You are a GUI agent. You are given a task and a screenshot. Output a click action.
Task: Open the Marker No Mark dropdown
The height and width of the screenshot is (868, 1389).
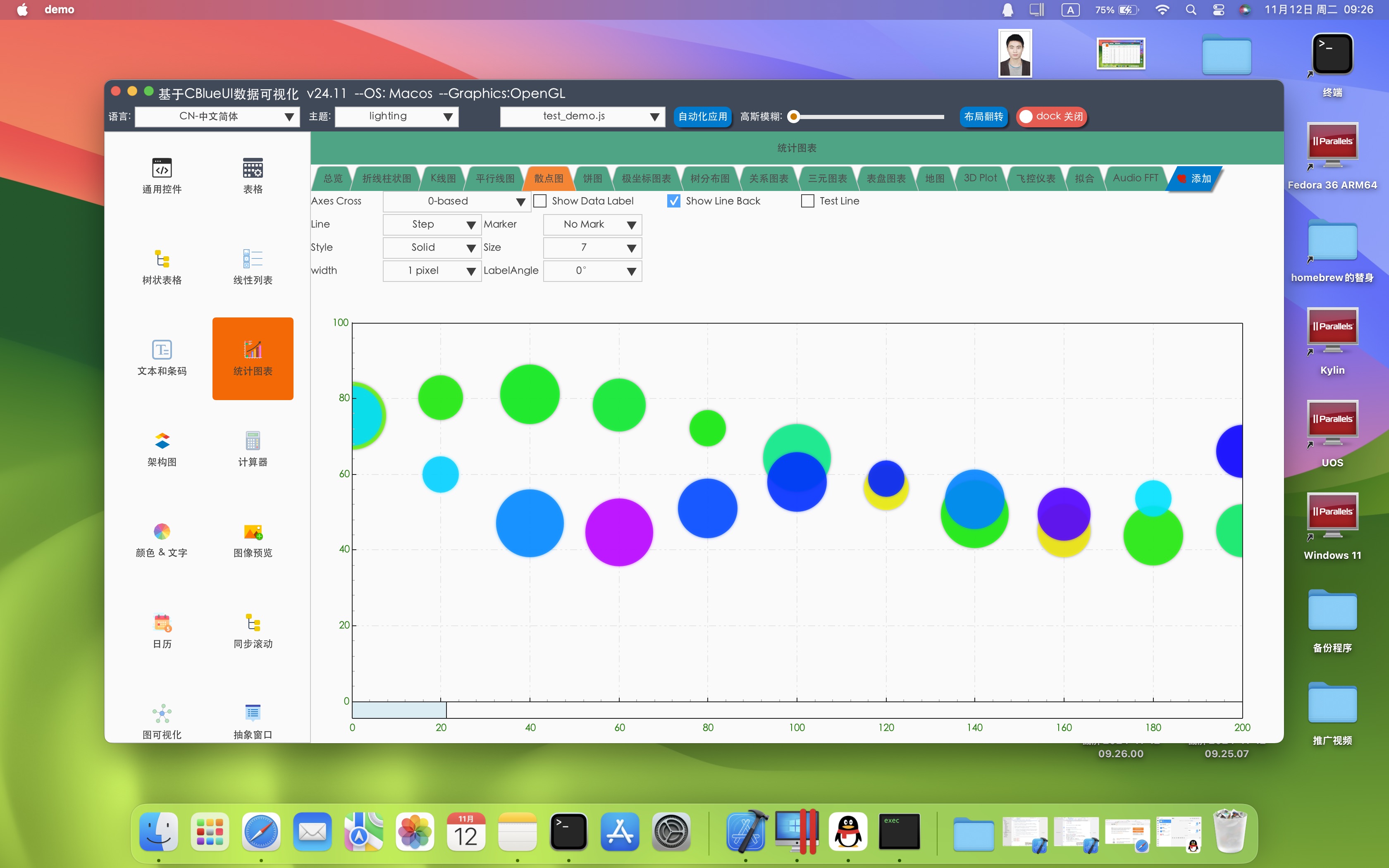592,224
